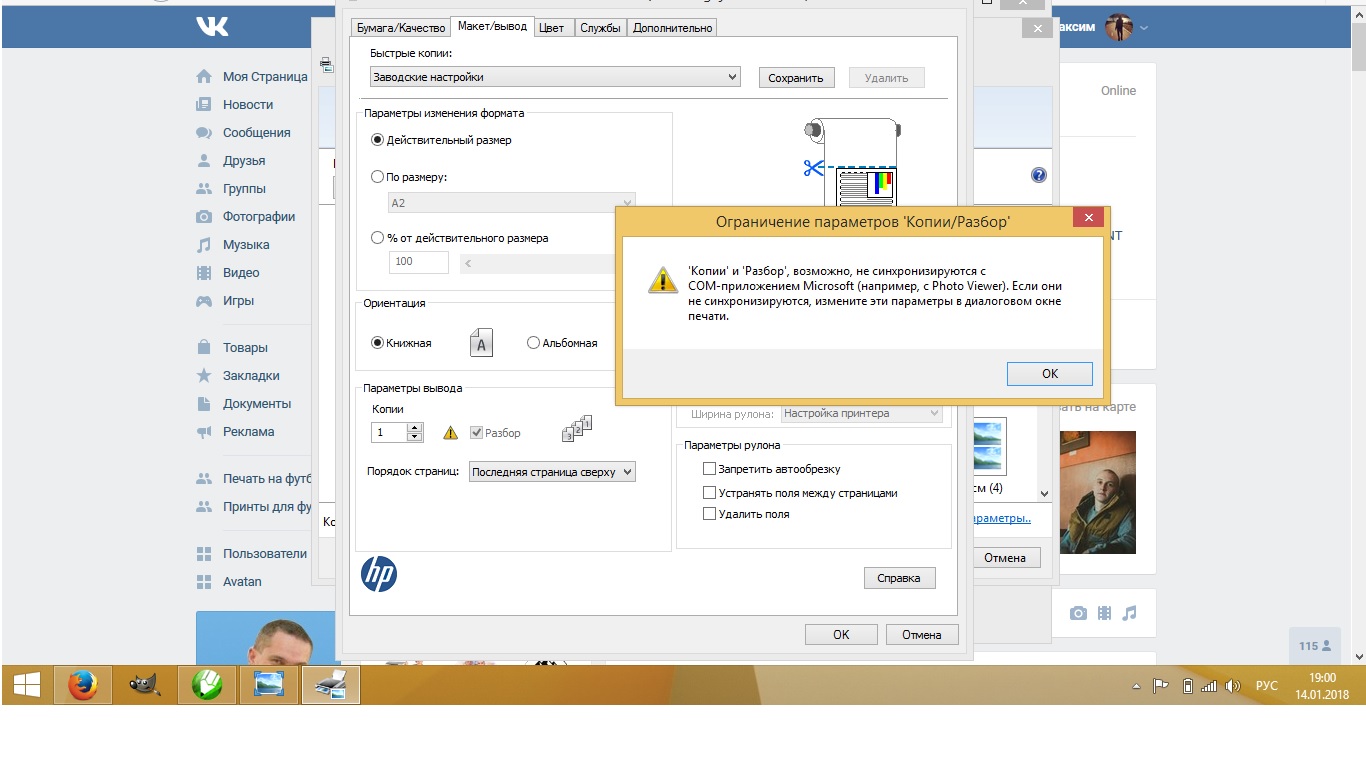Choose Книжная orientation
The image size is (1366, 768).
coord(377,343)
